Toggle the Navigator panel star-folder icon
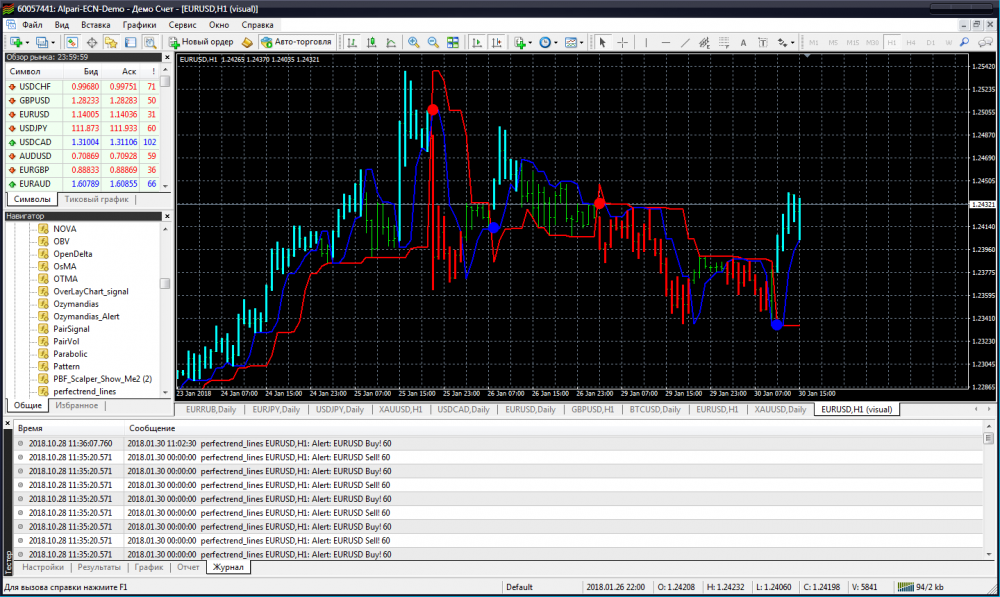This screenshot has height=597, width=1000. tap(111, 42)
